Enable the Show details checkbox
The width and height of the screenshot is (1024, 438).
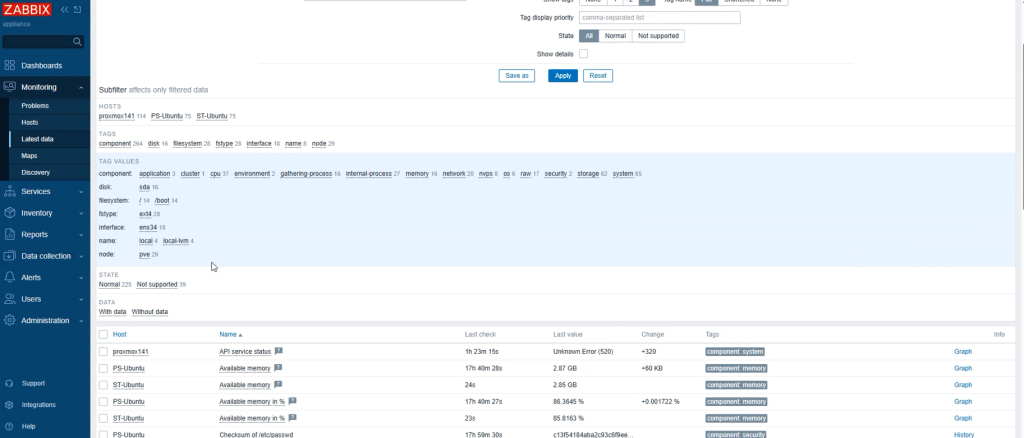click(x=584, y=53)
